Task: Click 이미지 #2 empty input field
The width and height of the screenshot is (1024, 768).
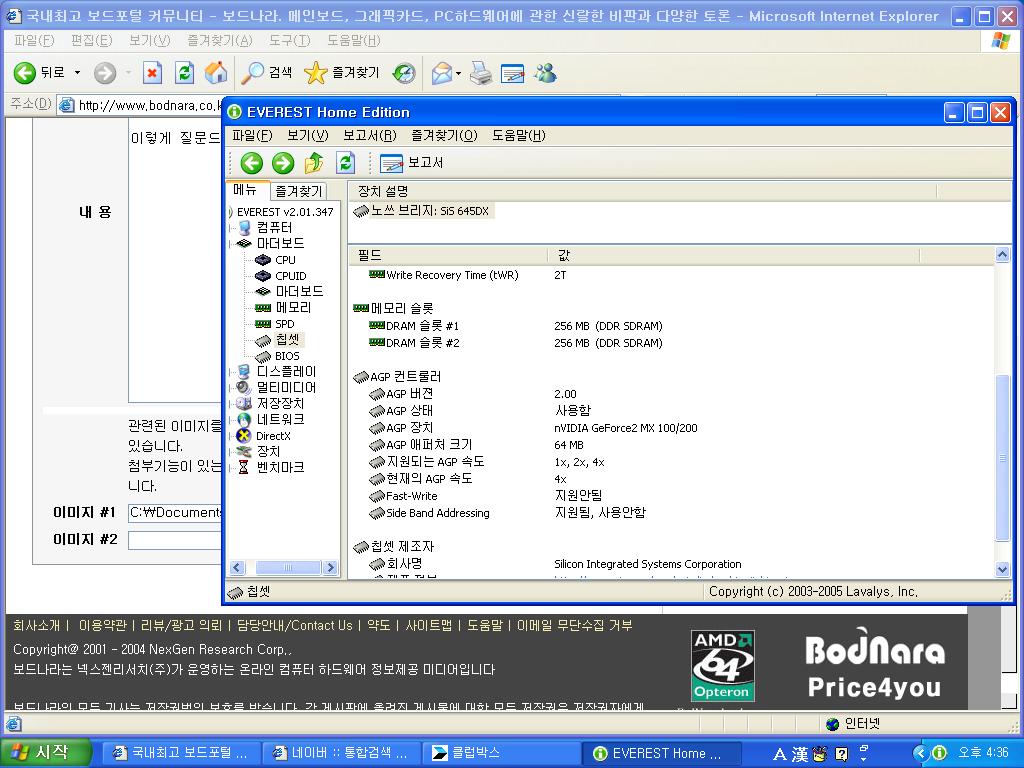Action: [x=174, y=540]
